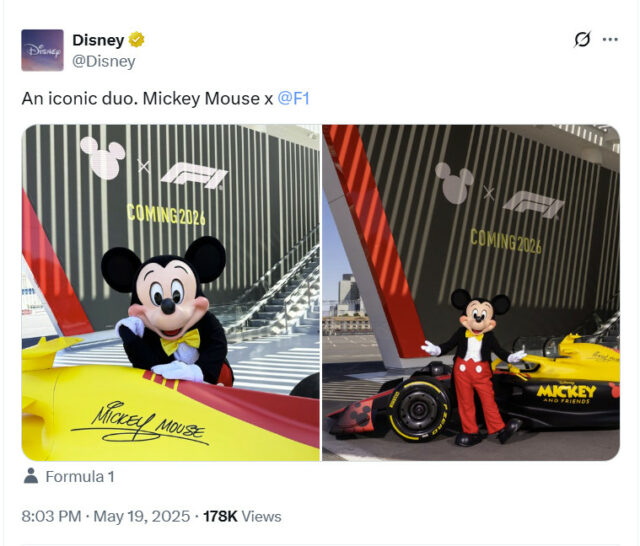The height and width of the screenshot is (546, 640).
Task: Click the May 19, 2025 date
Action: click(x=142, y=516)
